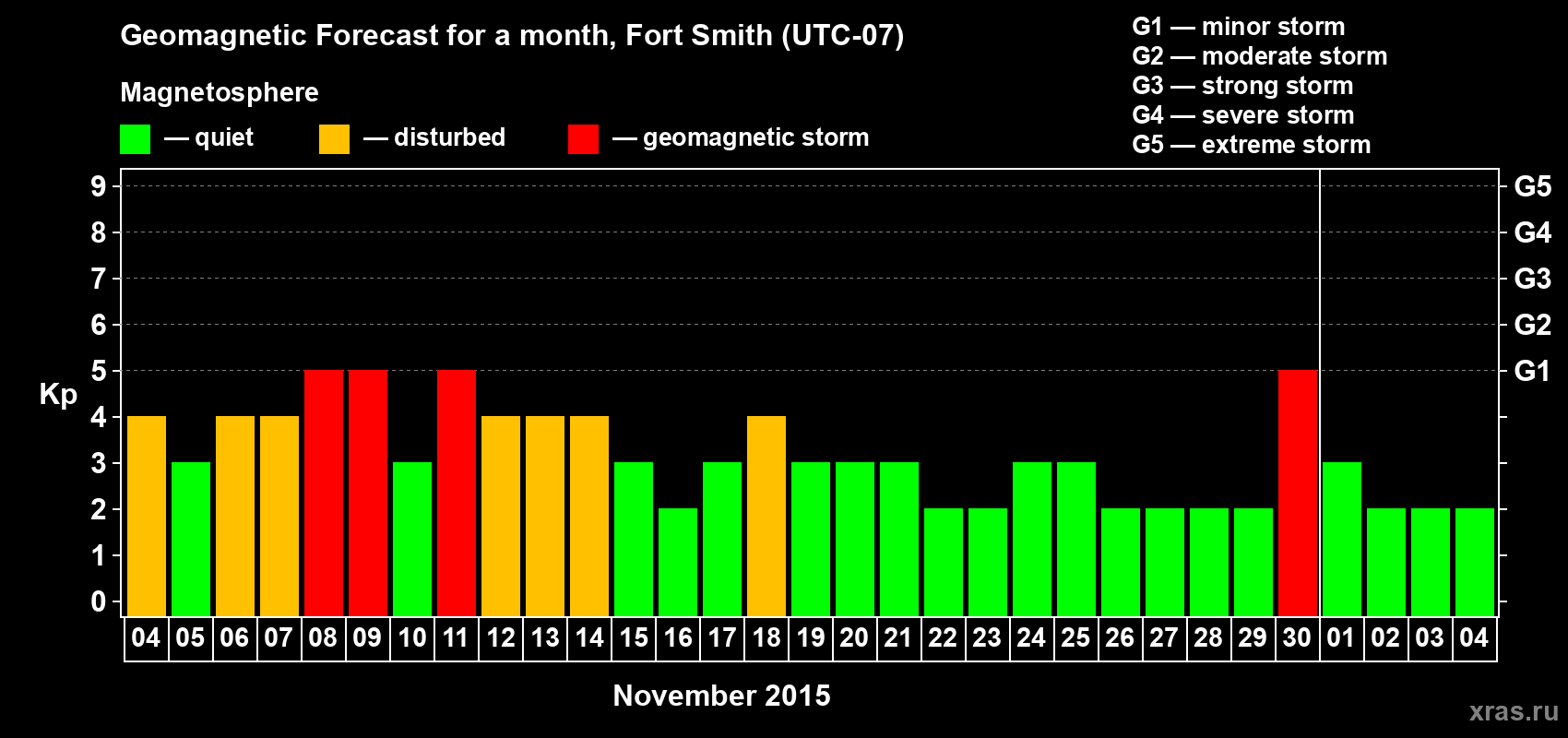The image size is (1568, 738).
Task: Click the green bar for day 05
Action: click(191, 539)
